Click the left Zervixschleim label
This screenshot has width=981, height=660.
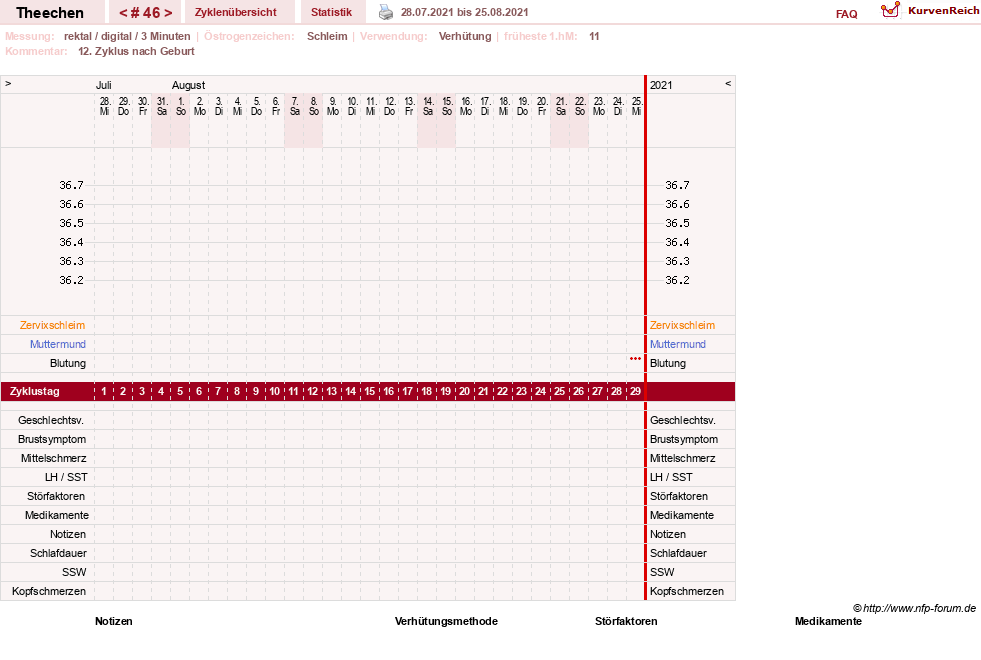point(53,325)
